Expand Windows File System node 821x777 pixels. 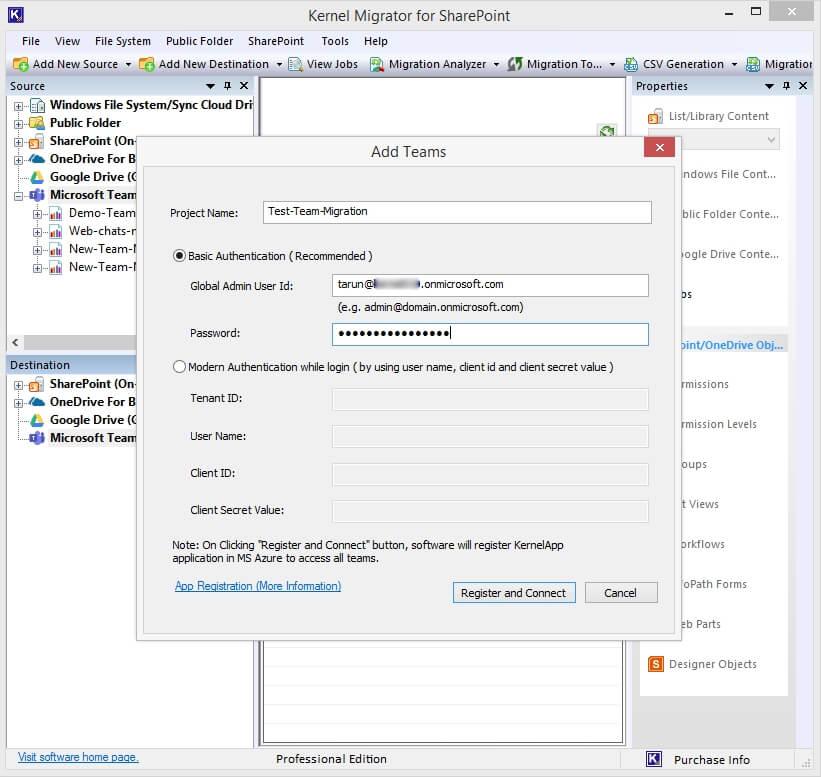(x=18, y=106)
